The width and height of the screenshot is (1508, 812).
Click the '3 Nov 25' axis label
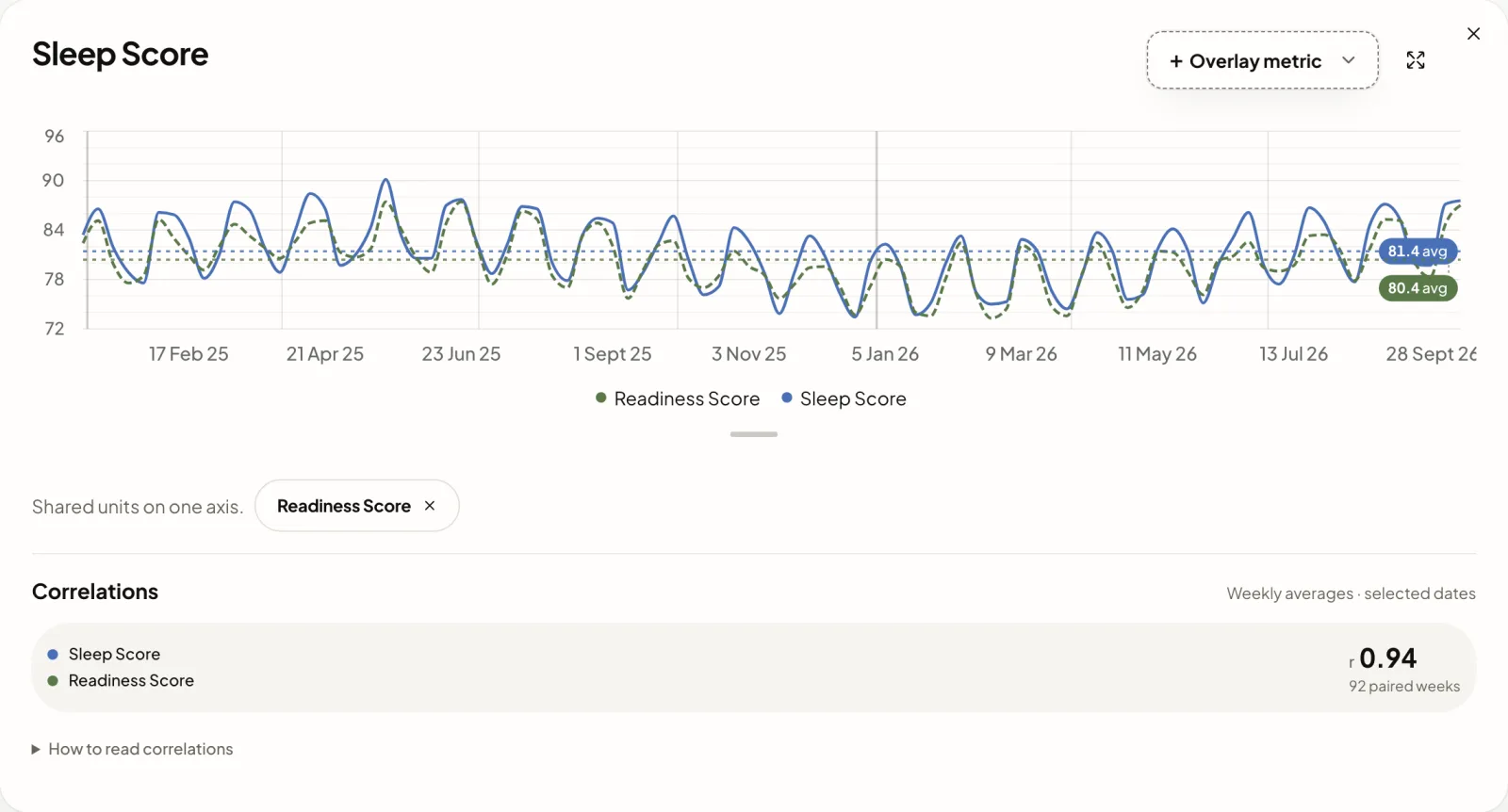(748, 354)
